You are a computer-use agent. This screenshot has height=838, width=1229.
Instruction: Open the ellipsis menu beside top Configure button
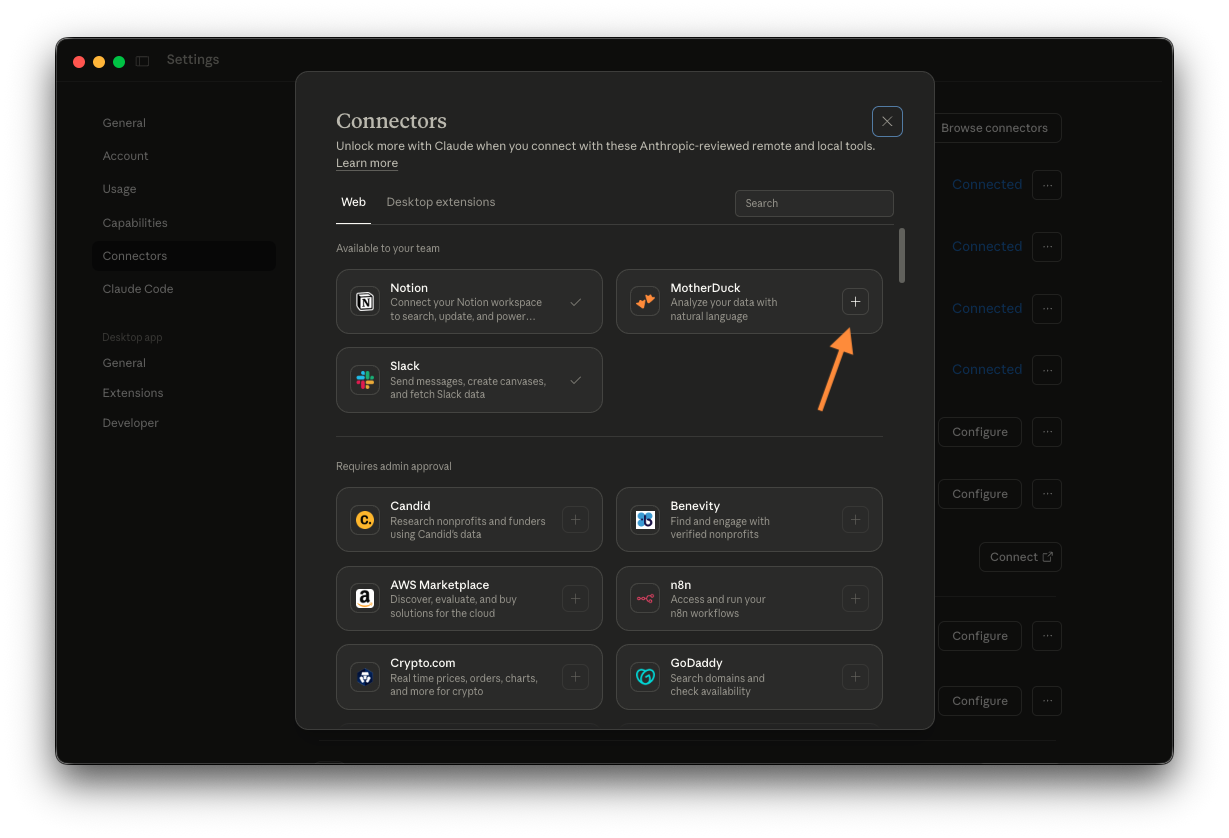coord(1047,431)
